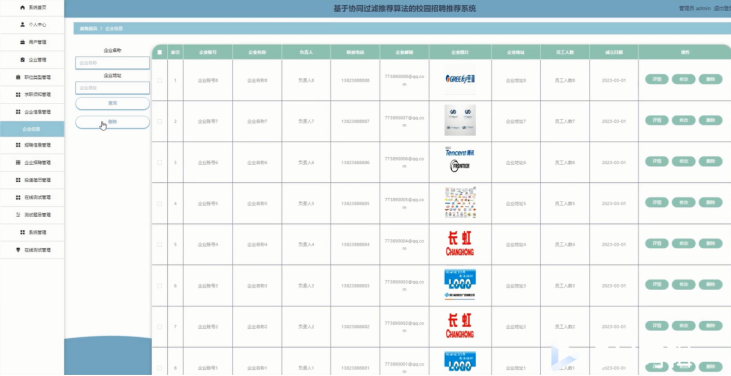Image resolution: width=731 pixels, height=376 pixels.
Task: Open the multi-logo collage image in row 4
Action: [x=460, y=203]
